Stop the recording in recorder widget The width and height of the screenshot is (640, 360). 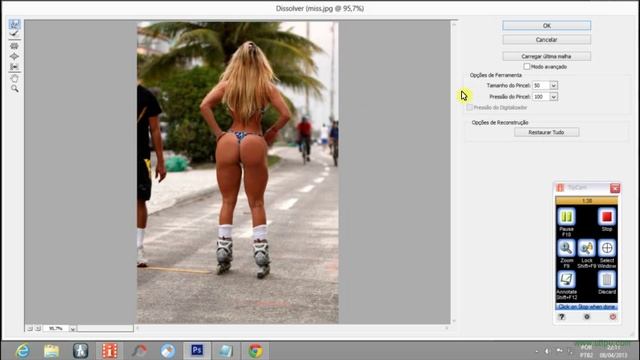607,217
